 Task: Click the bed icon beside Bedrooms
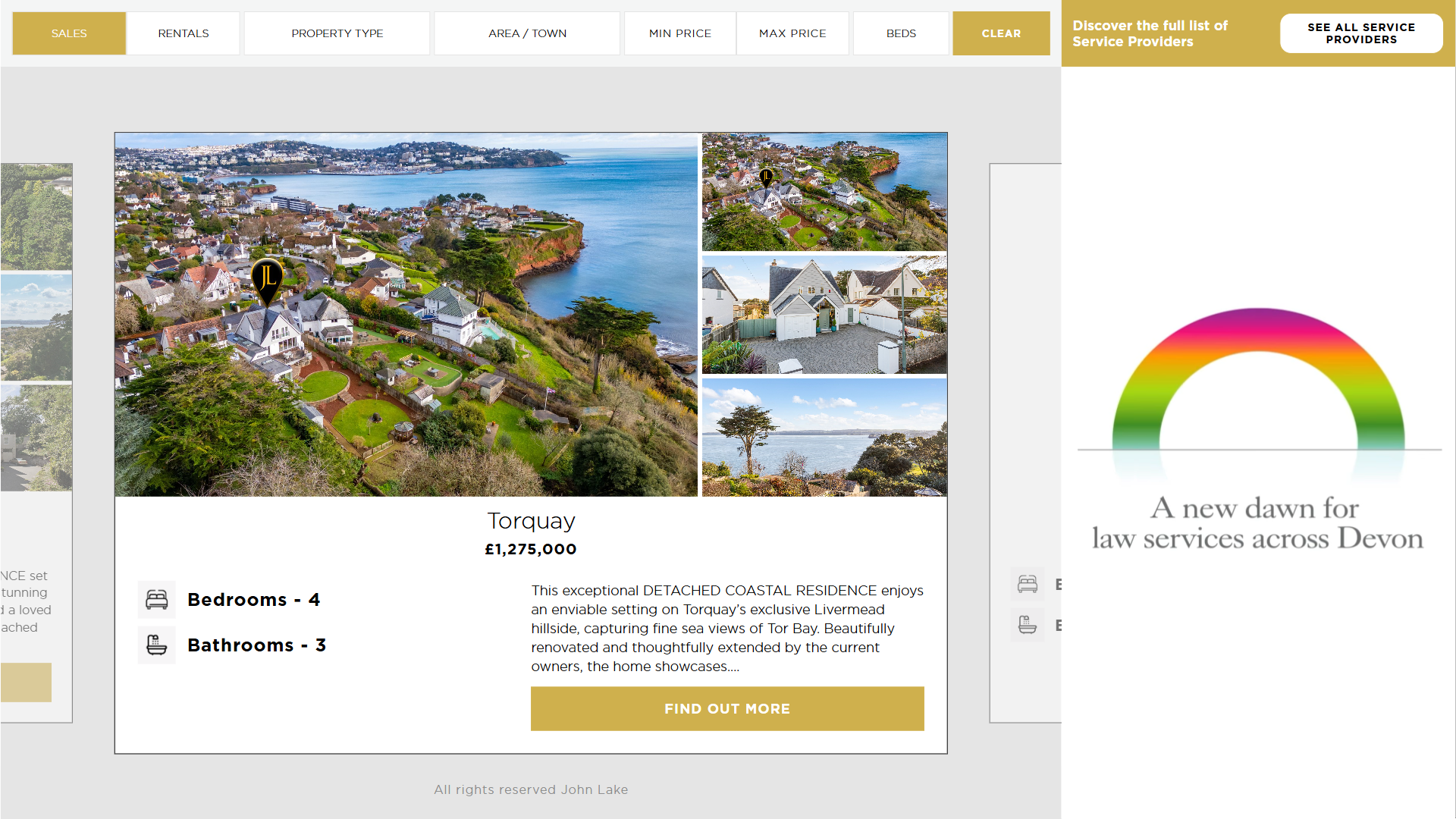coord(157,600)
